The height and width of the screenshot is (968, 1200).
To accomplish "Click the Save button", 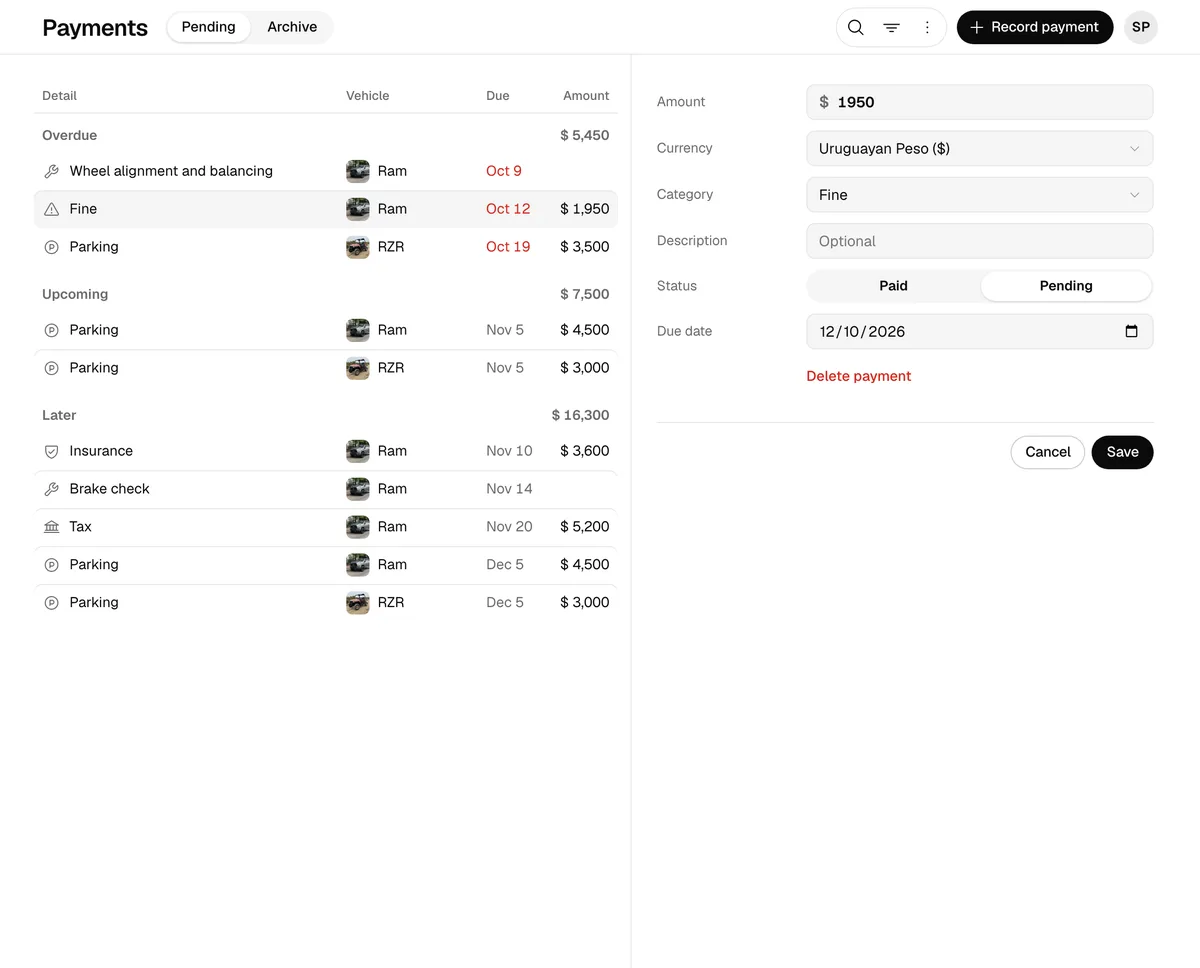I will (x=1122, y=452).
